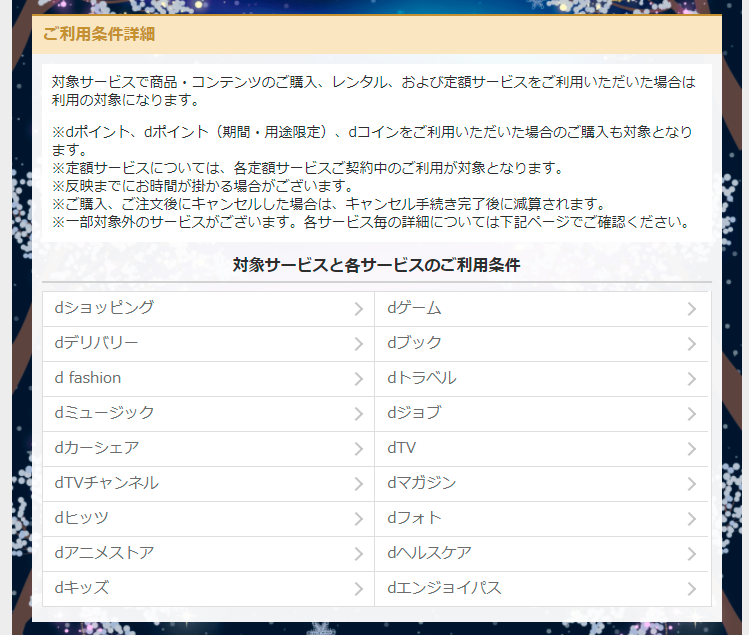The height and width of the screenshot is (635, 749).
Task: Click the note starting ※定額サービスについては
Action: pos(308,168)
